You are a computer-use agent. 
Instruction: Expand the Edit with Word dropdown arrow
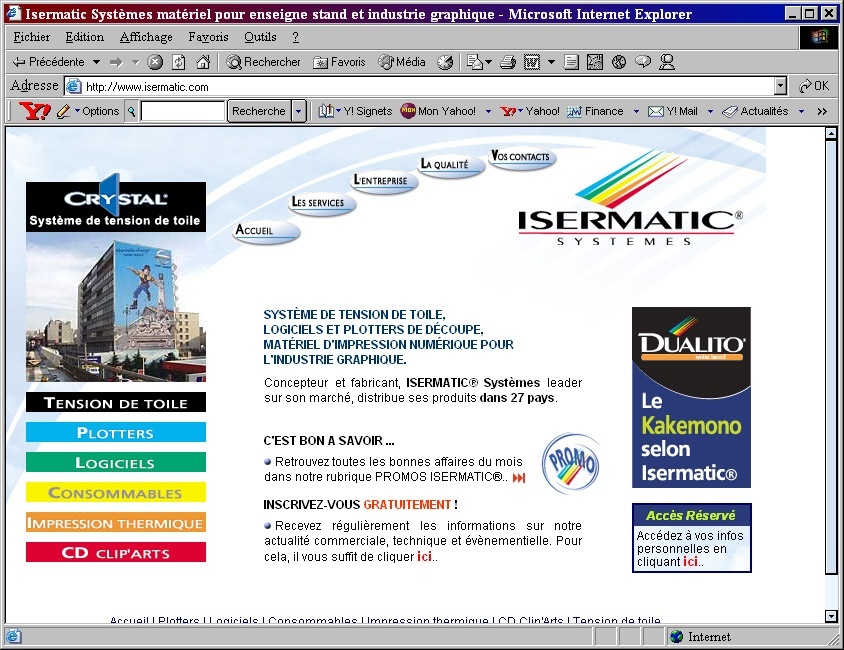(x=551, y=62)
